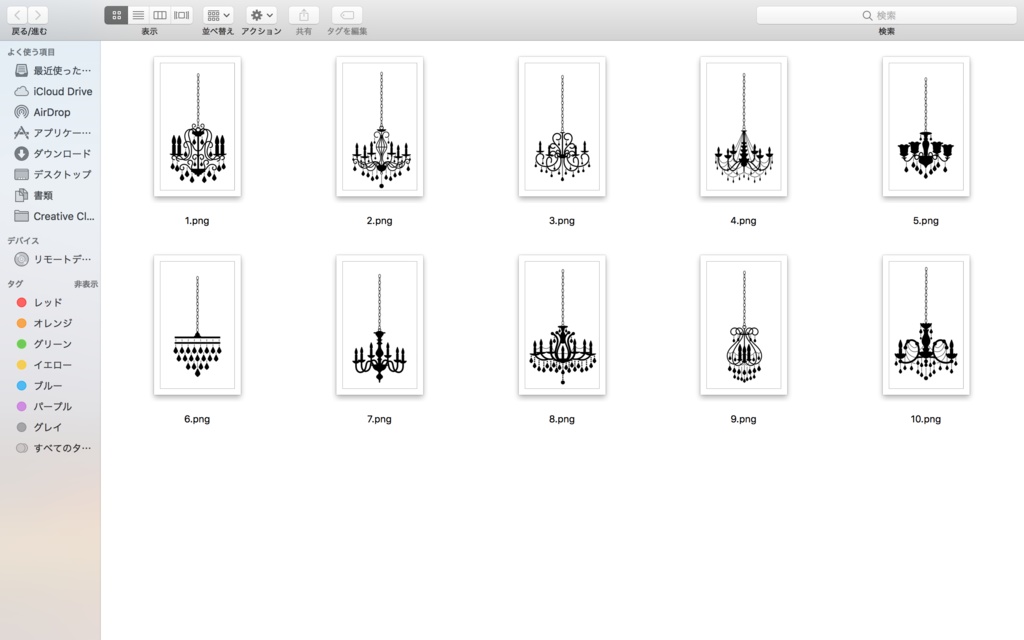Click the 2.png file name label
Image resolution: width=1024 pixels, height=640 pixels.
point(379,221)
